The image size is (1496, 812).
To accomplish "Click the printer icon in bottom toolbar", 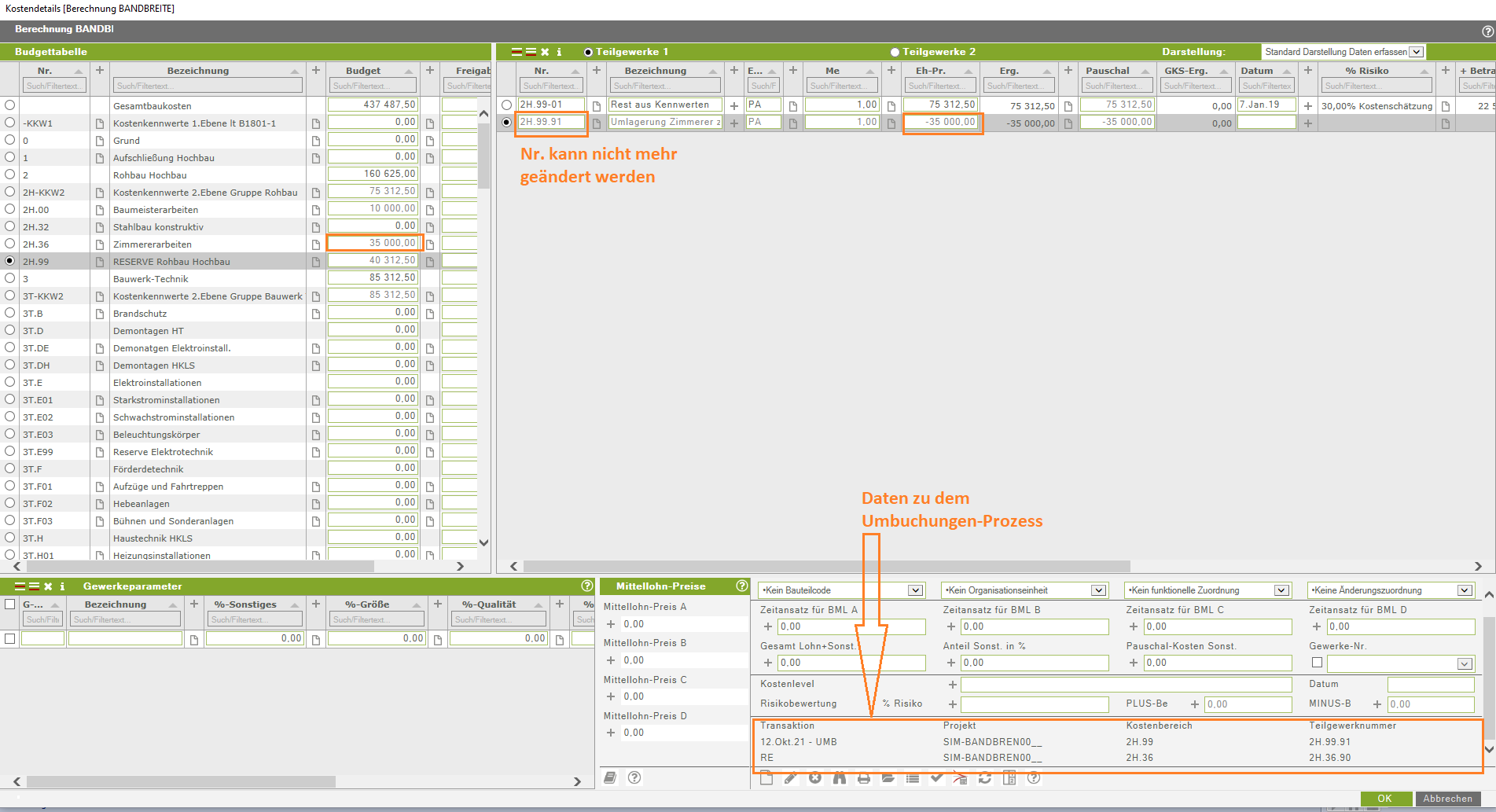I will (864, 778).
